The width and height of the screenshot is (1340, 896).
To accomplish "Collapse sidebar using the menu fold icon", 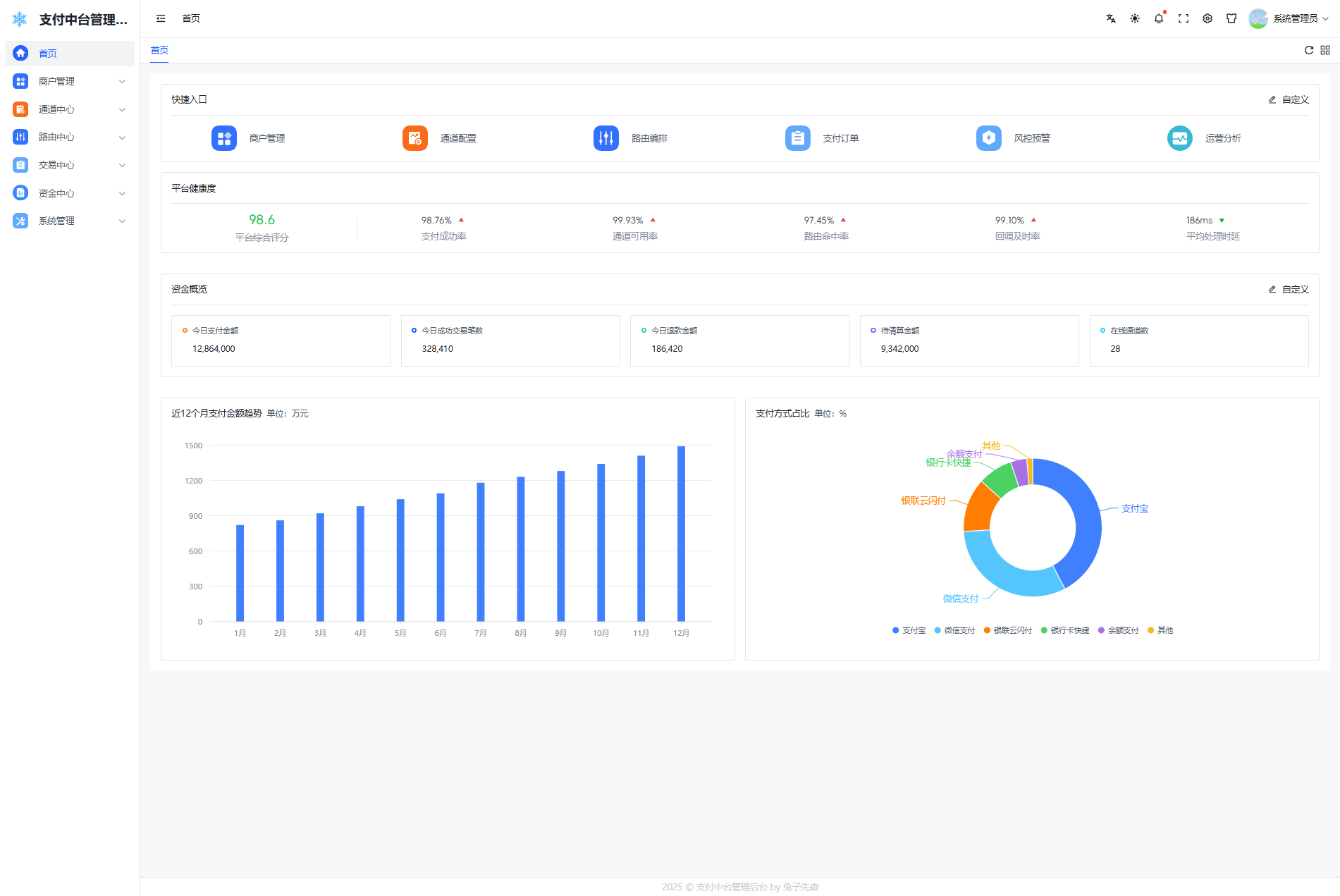I will (x=161, y=19).
